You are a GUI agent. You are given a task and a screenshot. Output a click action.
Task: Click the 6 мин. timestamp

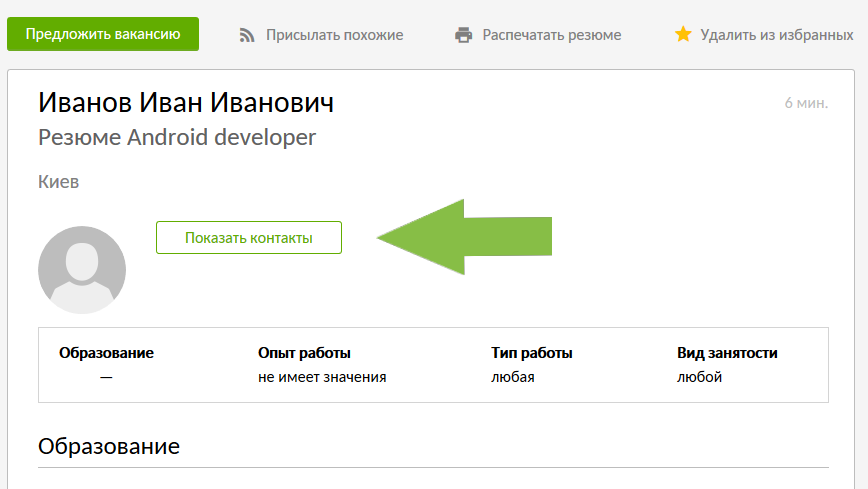pyautogui.click(x=806, y=103)
